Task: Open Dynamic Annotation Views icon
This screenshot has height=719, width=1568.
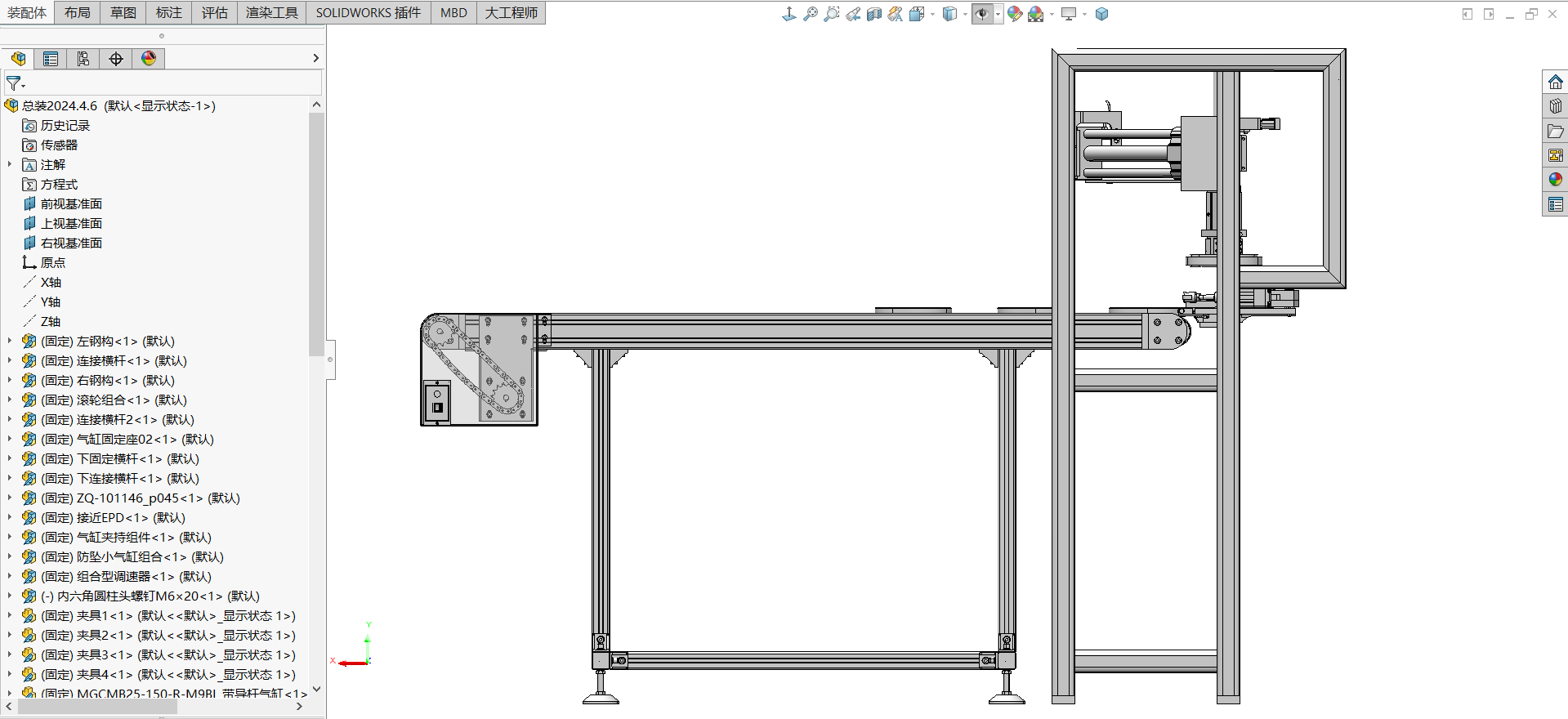Action: tap(896, 14)
